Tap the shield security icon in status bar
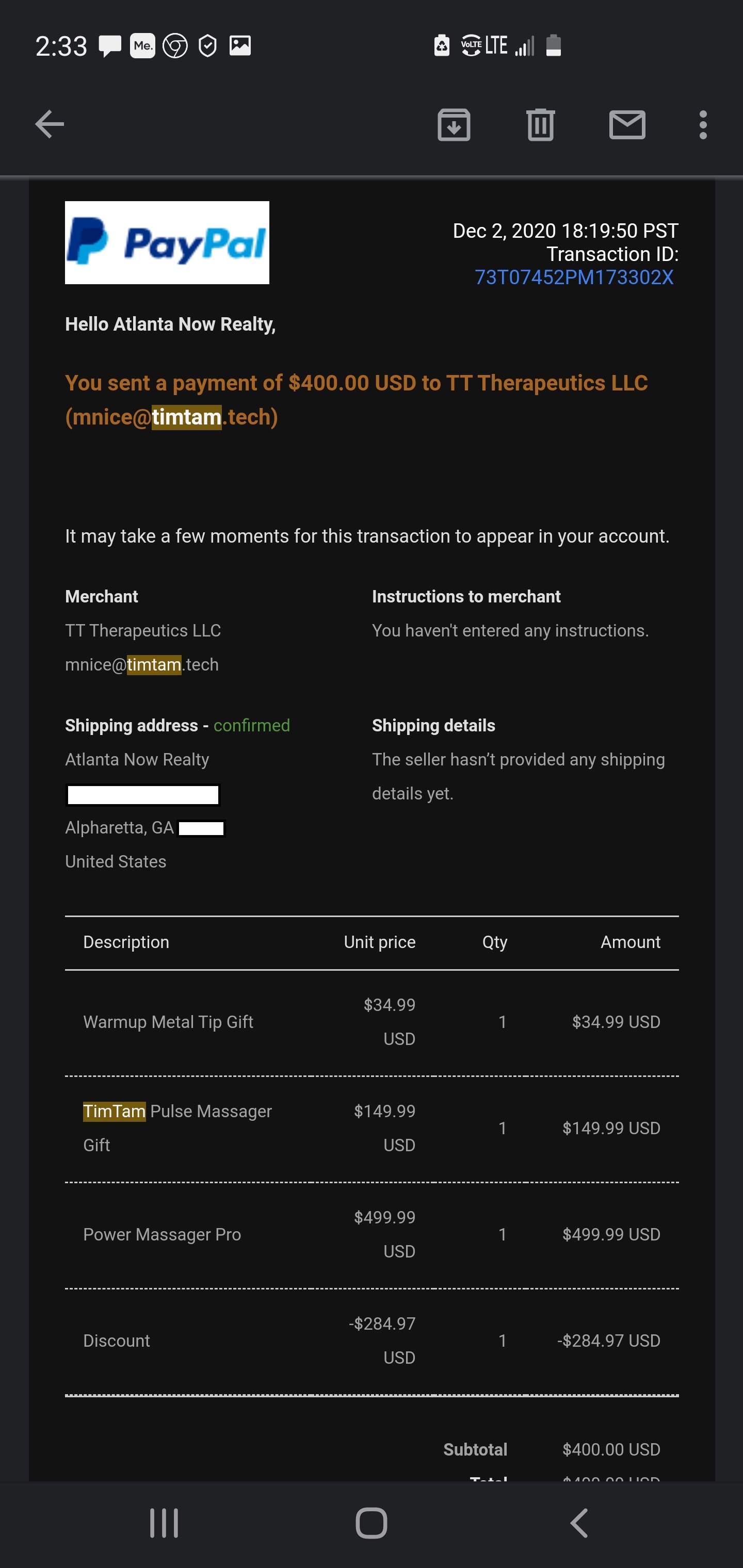The image size is (743, 1568). coord(207,46)
